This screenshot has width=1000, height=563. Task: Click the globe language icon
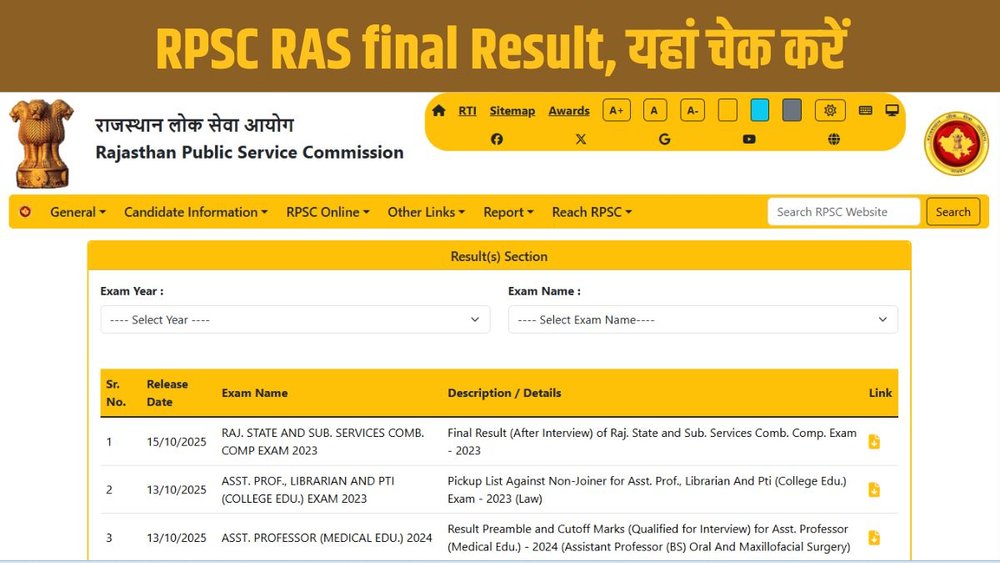834,139
